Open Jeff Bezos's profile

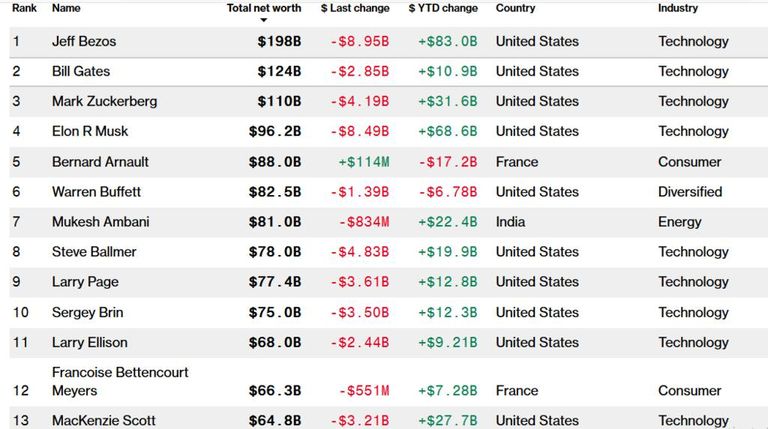click(84, 42)
